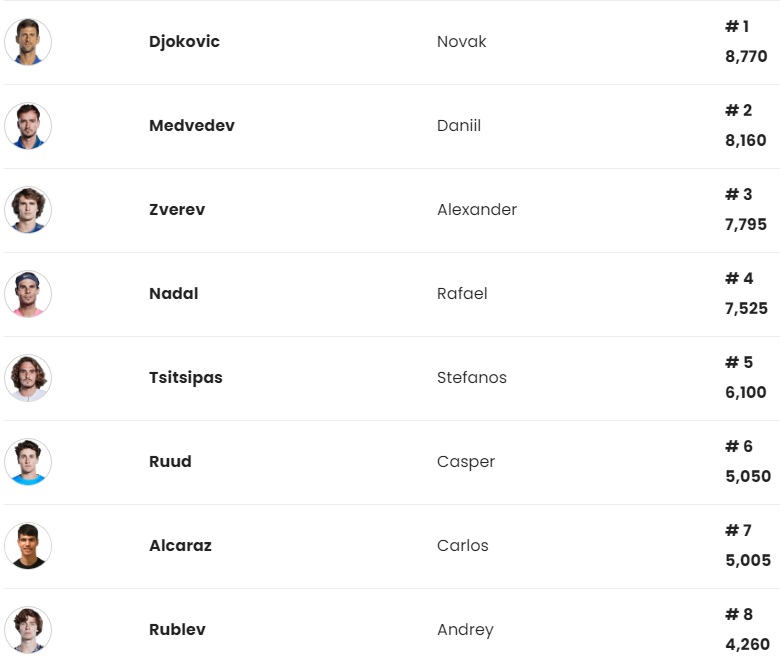Screen dimensions: 780x662
Task: Select Alcaraz's profile avatar
Action: point(28,546)
